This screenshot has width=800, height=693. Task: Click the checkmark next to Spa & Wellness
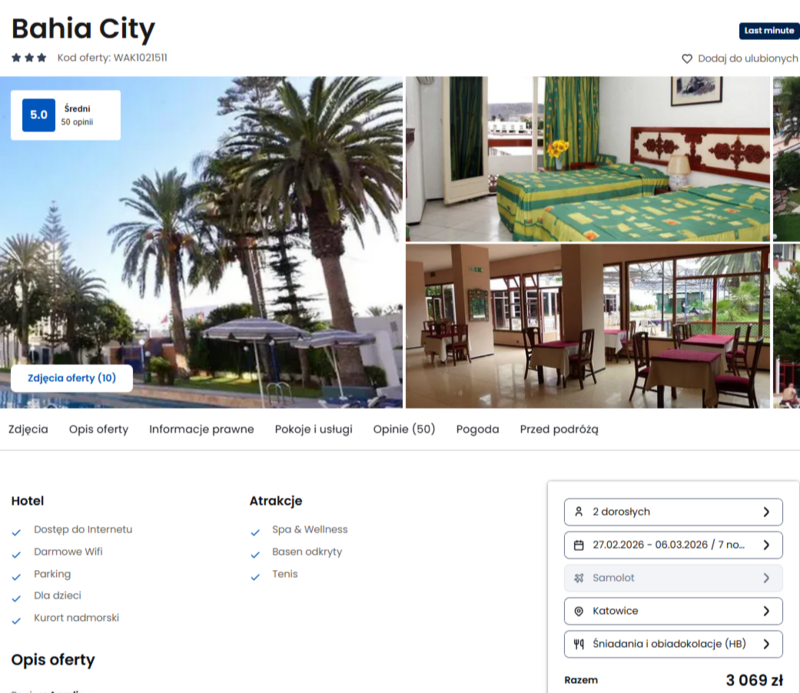point(255,533)
